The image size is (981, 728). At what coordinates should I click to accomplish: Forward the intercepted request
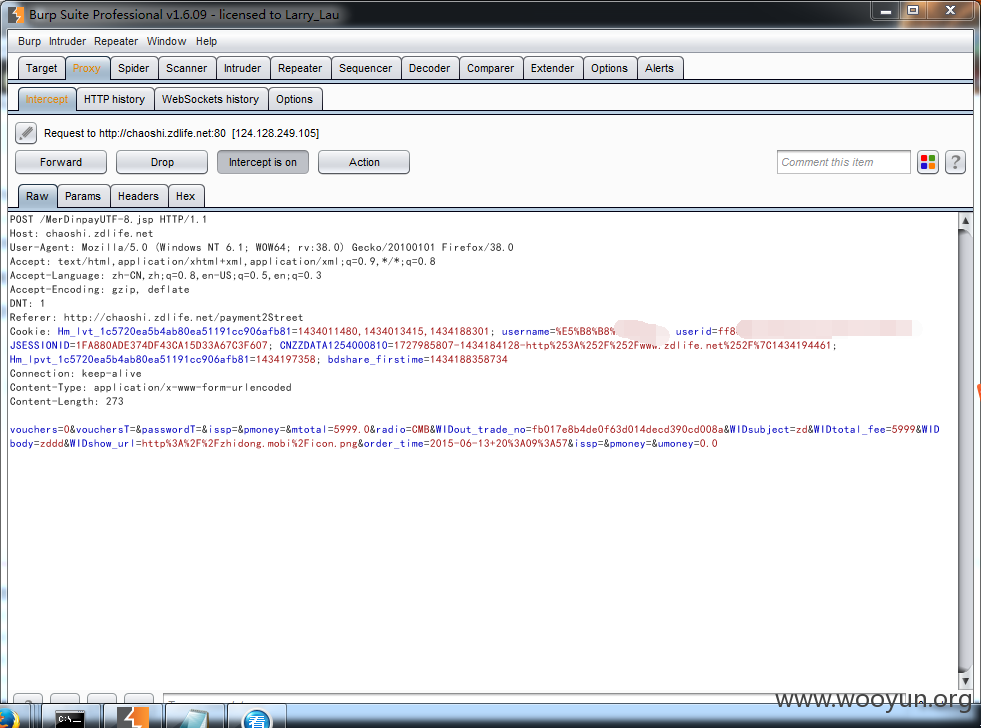(x=61, y=162)
